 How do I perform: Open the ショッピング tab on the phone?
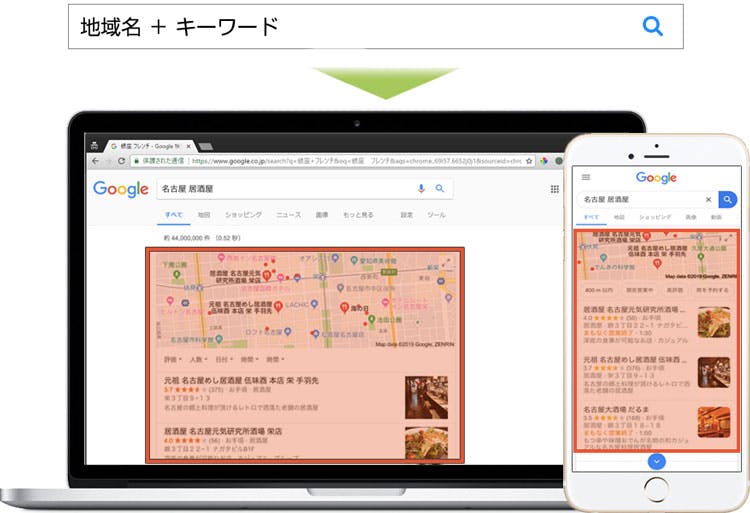655,217
